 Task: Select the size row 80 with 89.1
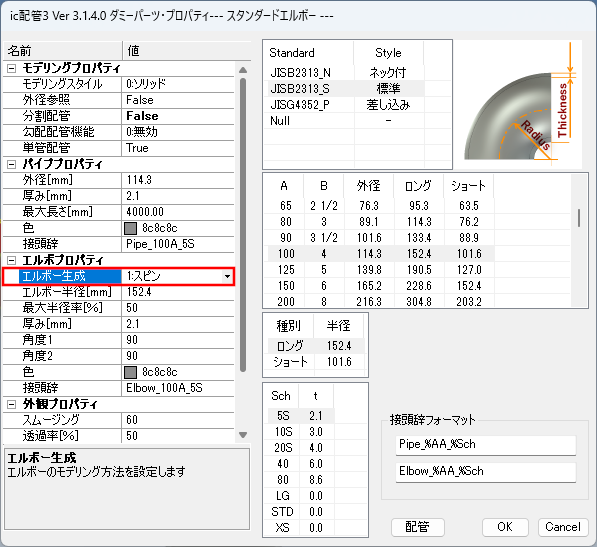click(381, 222)
